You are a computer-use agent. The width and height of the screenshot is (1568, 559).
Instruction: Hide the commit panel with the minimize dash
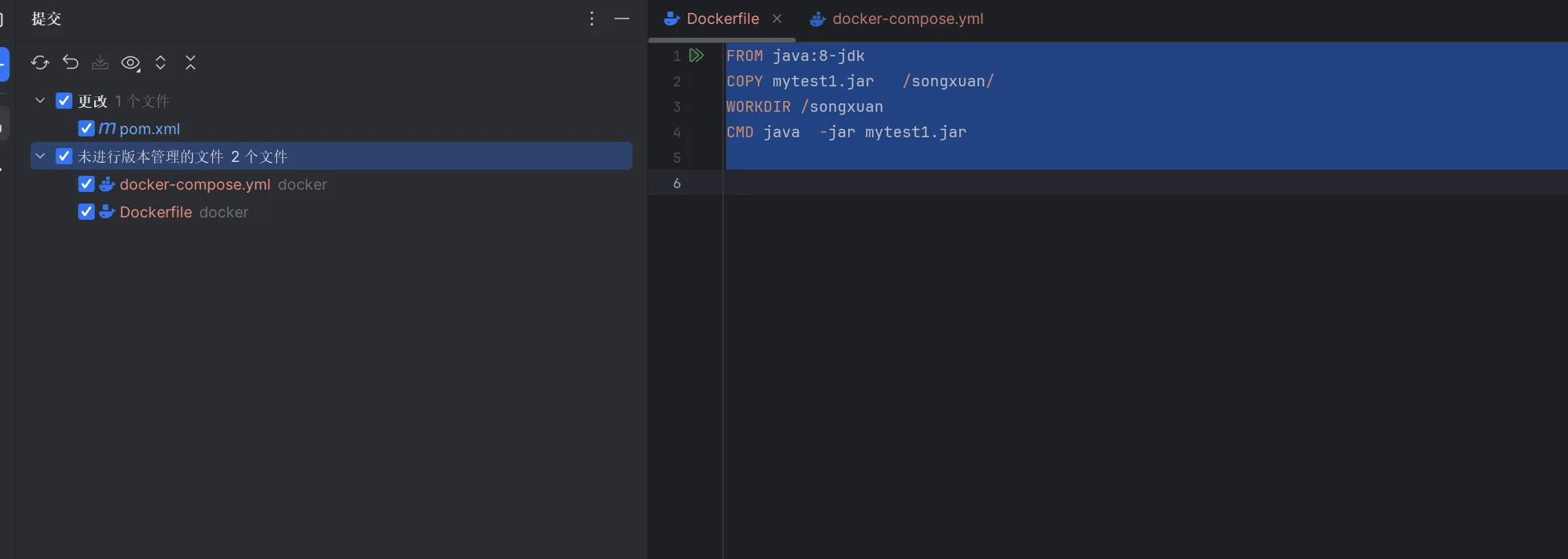click(x=622, y=19)
